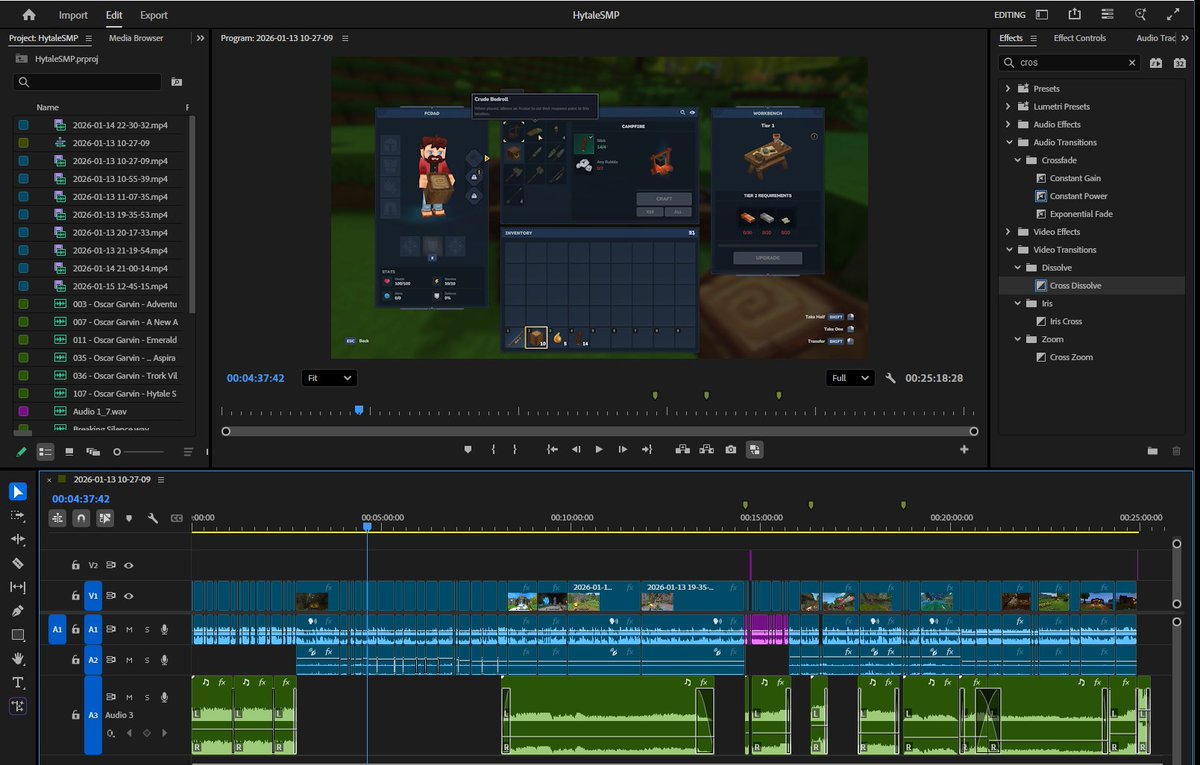Select the Hand tool
1200x765 pixels.
pyautogui.click(x=18, y=658)
